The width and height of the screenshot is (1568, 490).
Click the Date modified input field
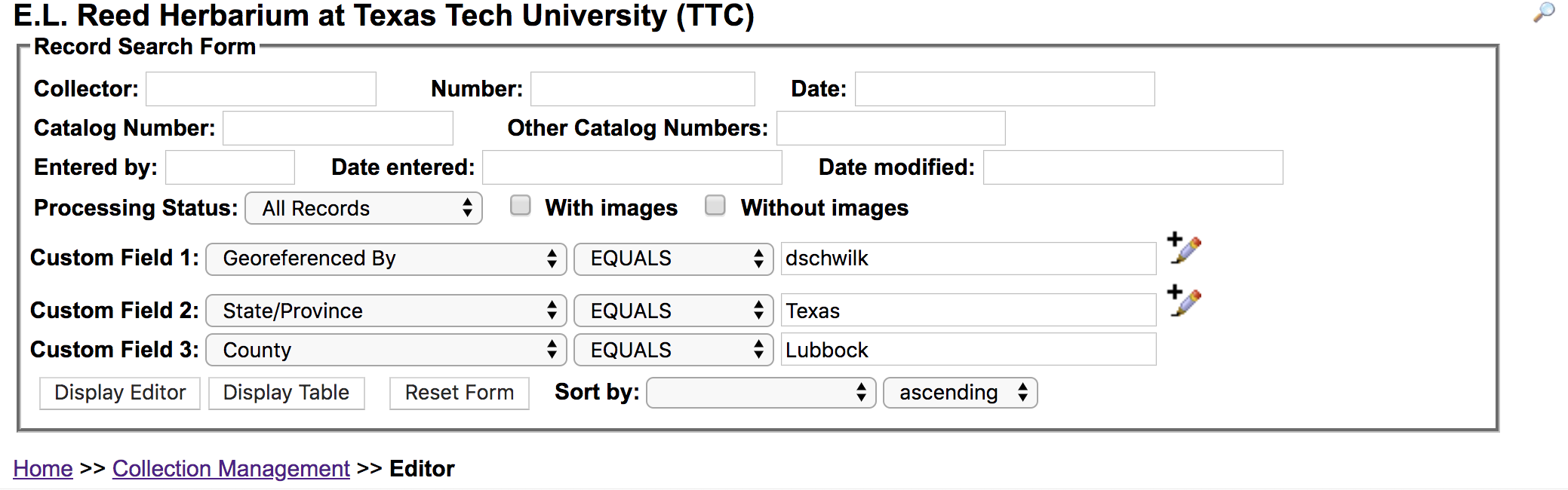1133,167
